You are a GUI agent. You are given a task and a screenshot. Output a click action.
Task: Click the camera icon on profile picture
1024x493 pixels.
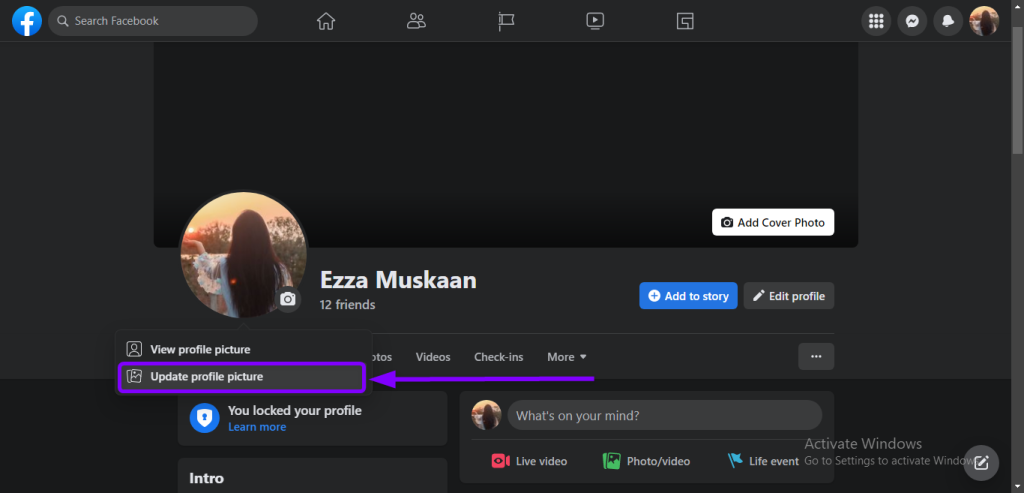tap(288, 299)
